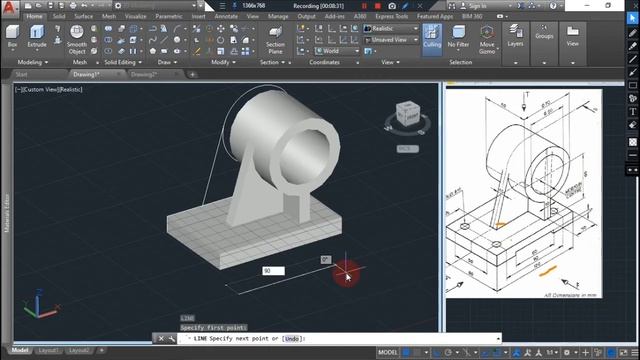Open the World UCS dropdown
The width and height of the screenshot is (640, 360).
(337, 51)
